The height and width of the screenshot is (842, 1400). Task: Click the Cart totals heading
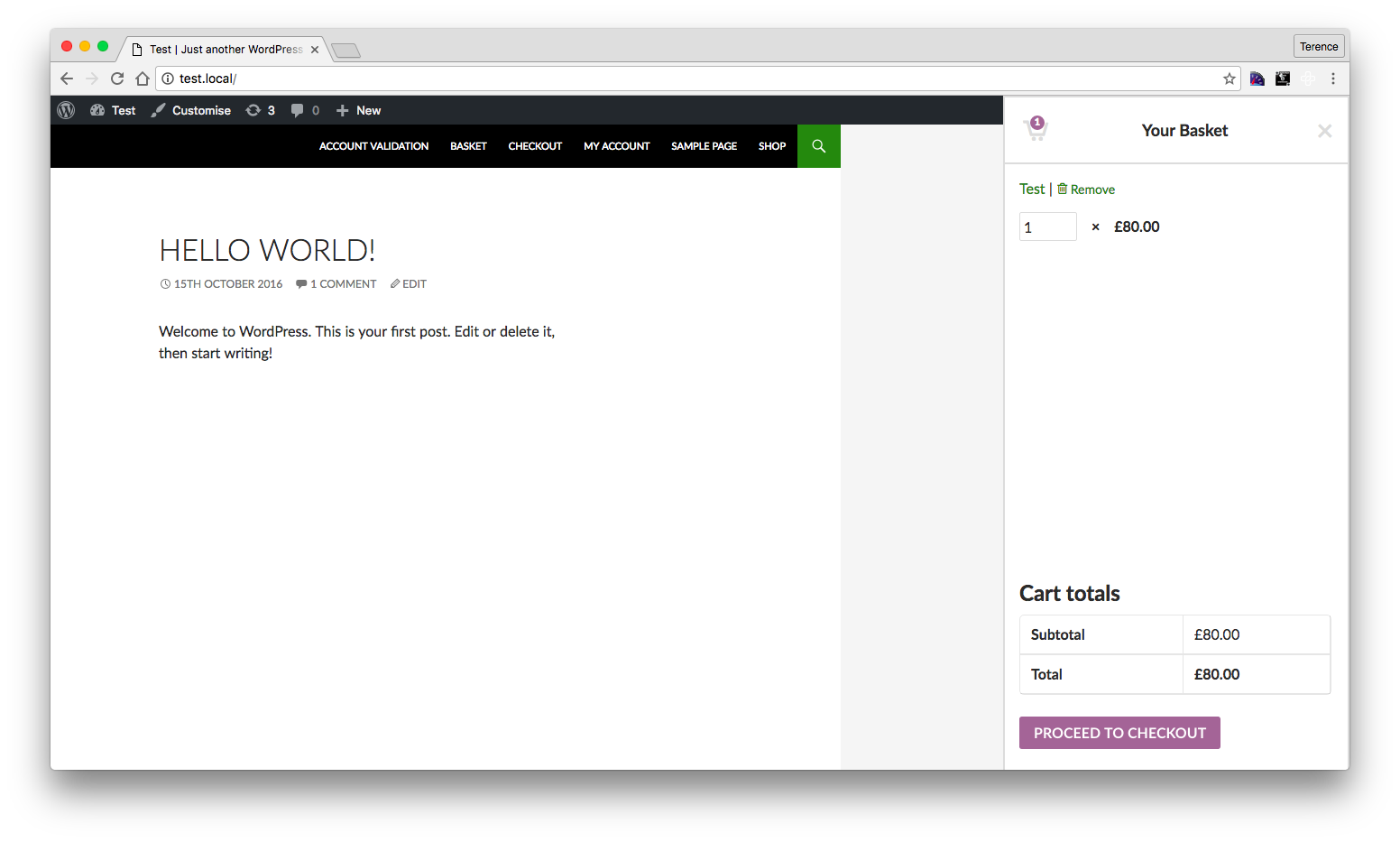(1070, 593)
